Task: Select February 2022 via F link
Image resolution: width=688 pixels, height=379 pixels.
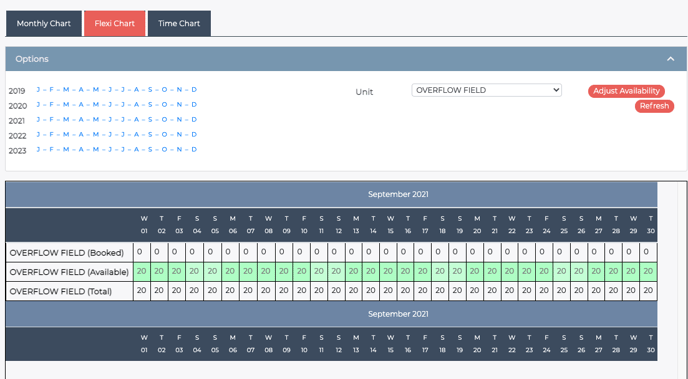Action: (51, 134)
